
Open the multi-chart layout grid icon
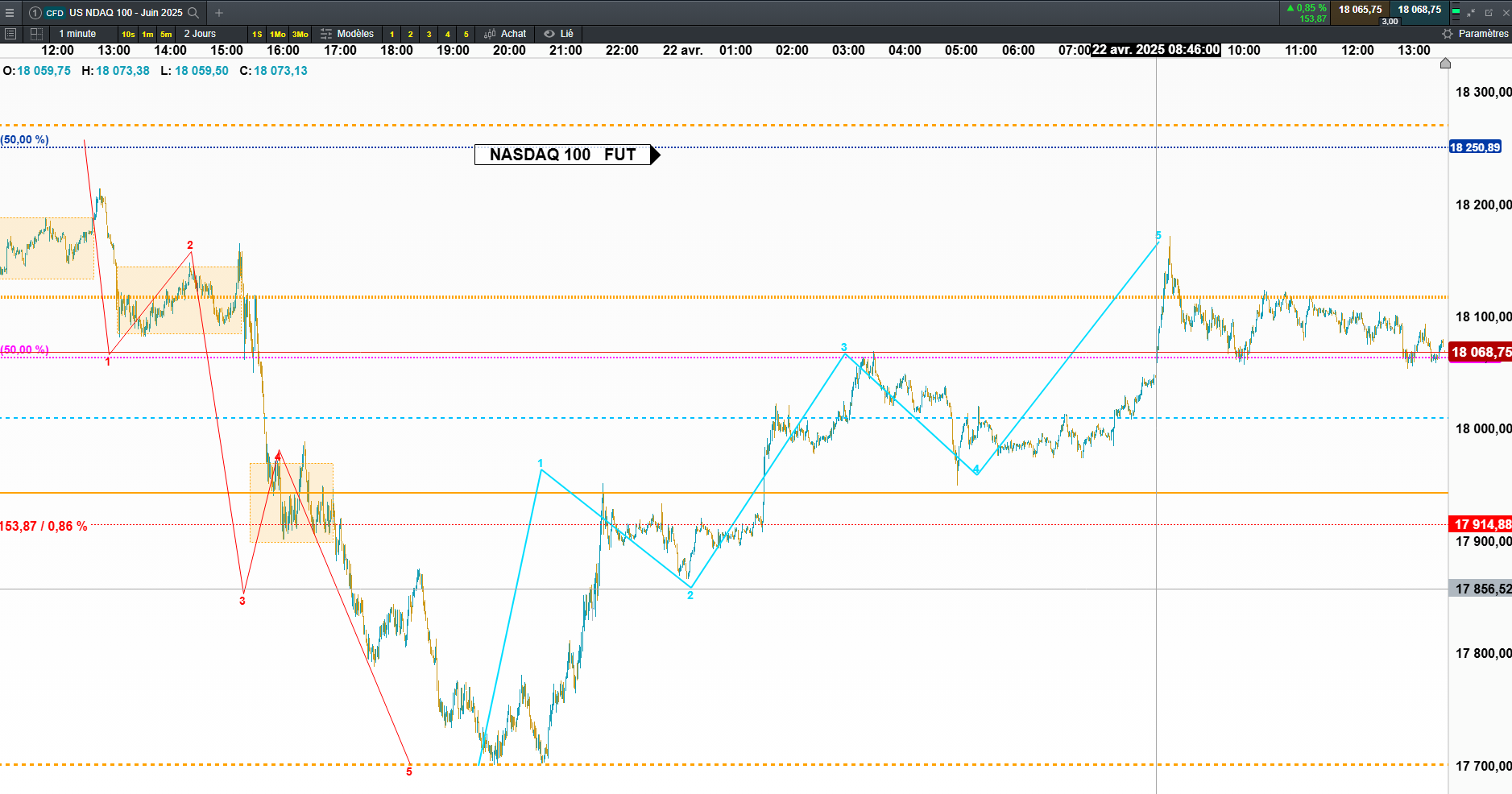[x=36, y=34]
